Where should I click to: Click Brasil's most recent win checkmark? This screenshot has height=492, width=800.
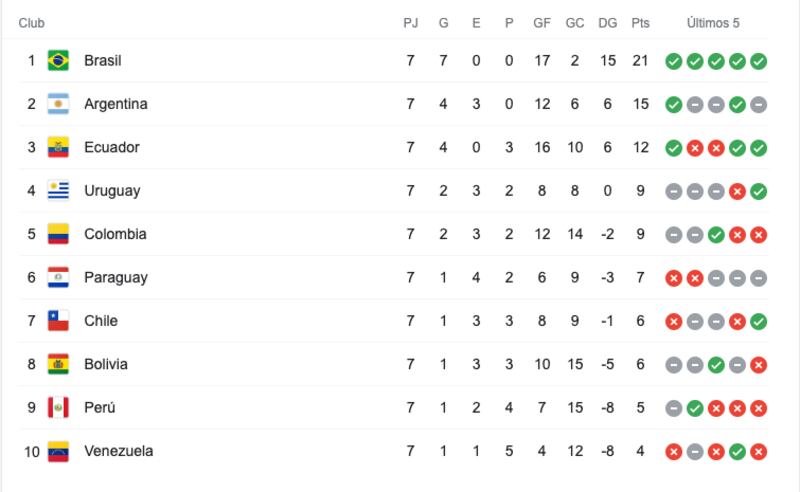[x=759, y=61]
